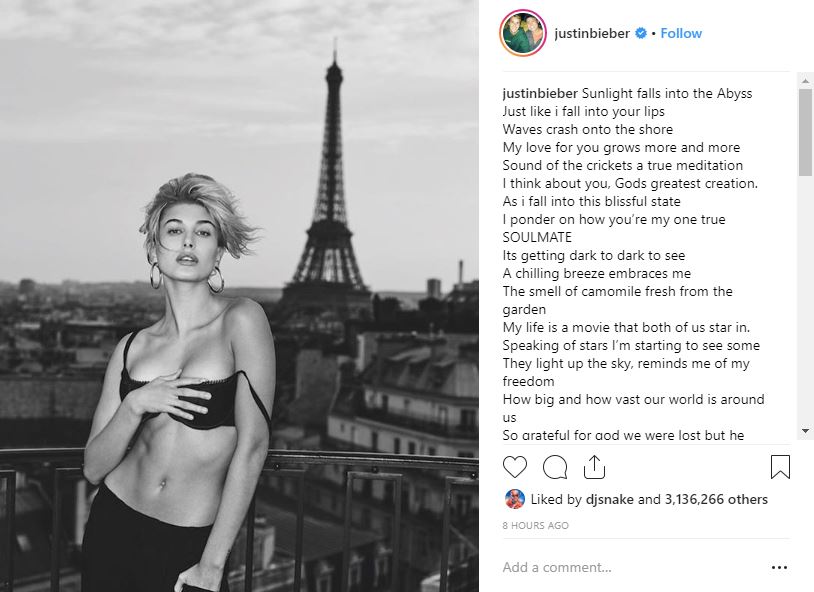
Task: Click the caption scrollbar up arrow
Action: pos(805,81)
